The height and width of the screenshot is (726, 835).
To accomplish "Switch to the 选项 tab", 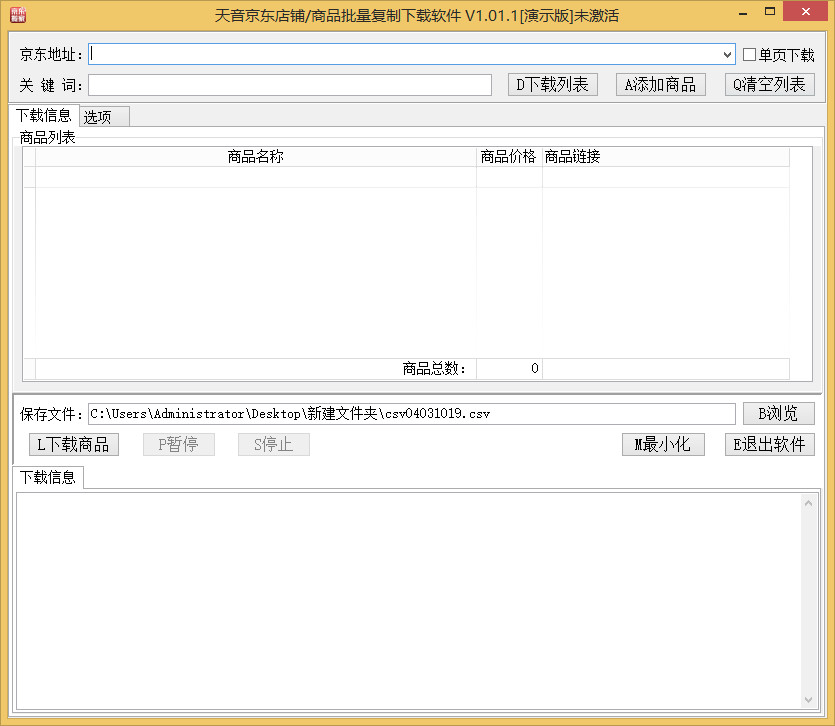I will click(x=104, y=117).
